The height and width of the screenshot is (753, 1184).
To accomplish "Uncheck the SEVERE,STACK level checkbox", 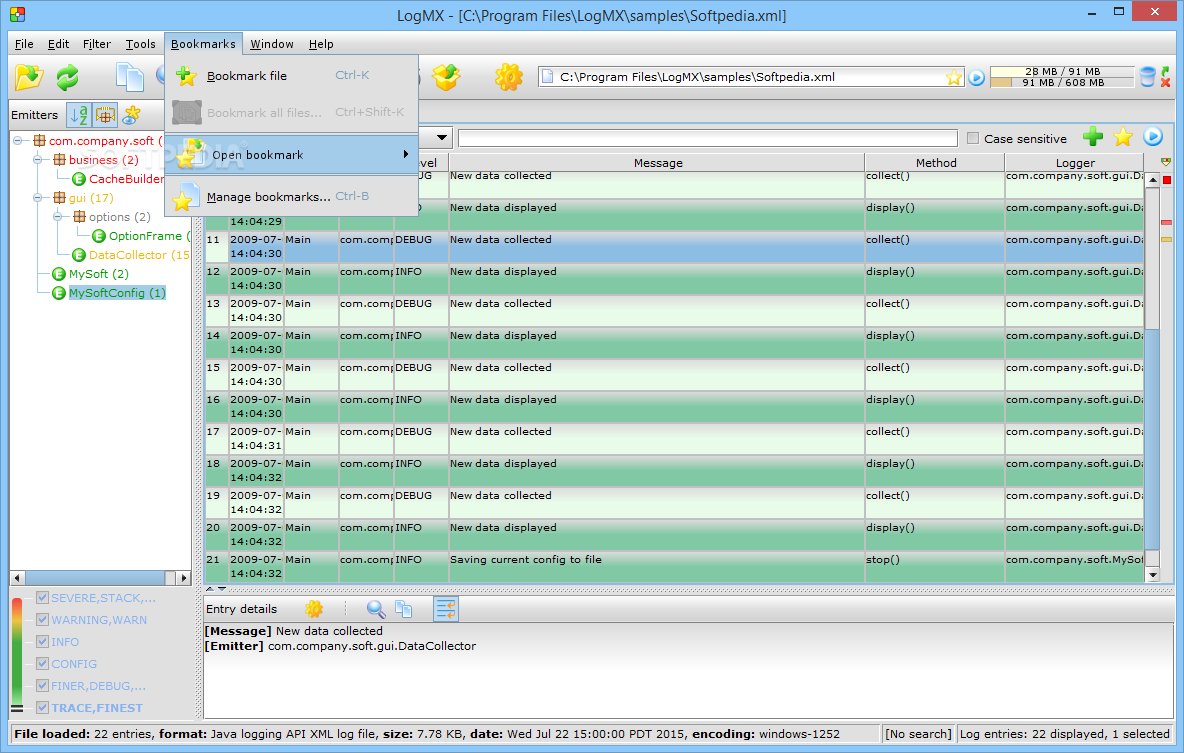I will pyautogui.click(x=42, y=597).
